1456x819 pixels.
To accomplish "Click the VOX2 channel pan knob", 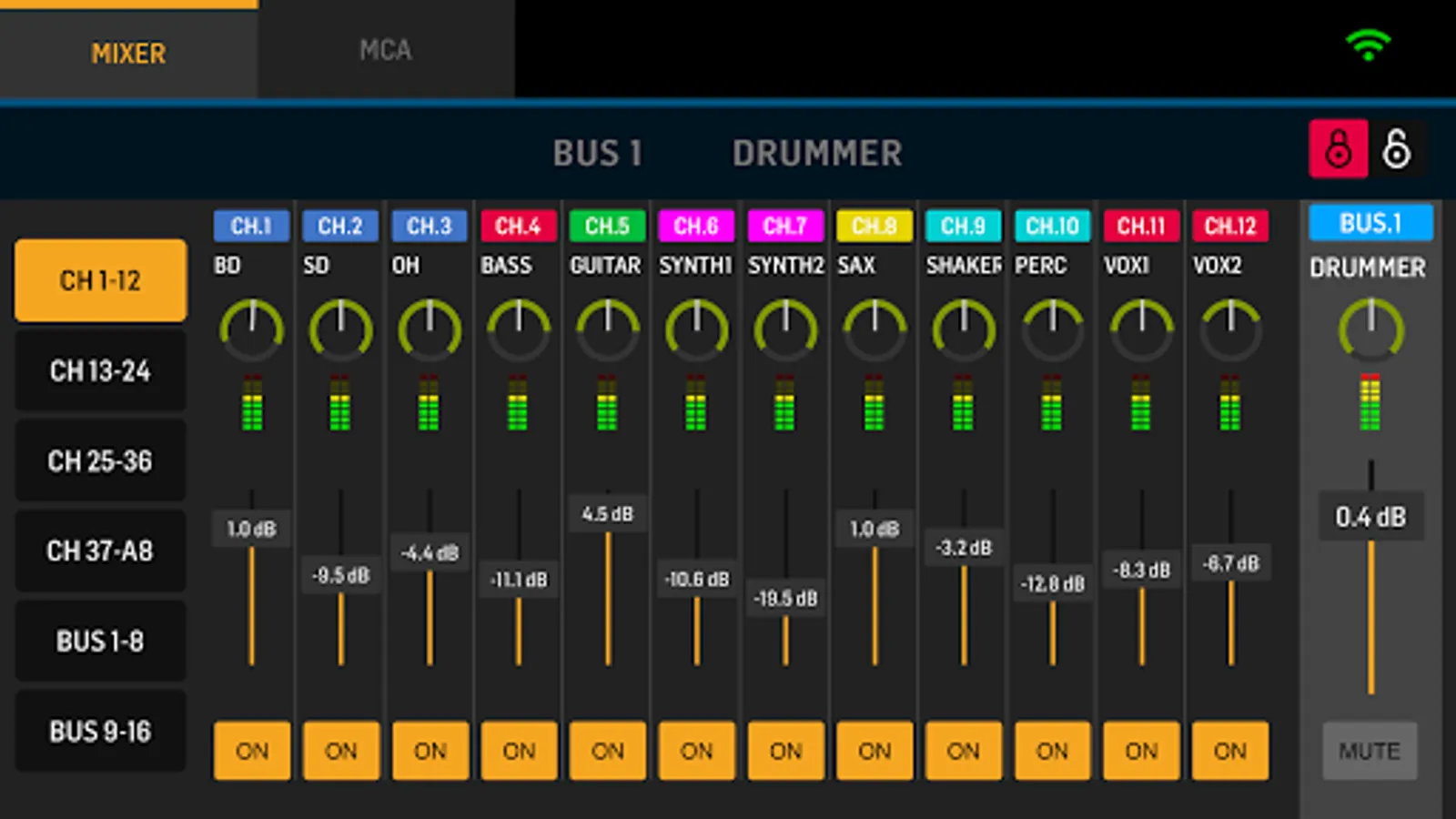I will coord(1230,330).
